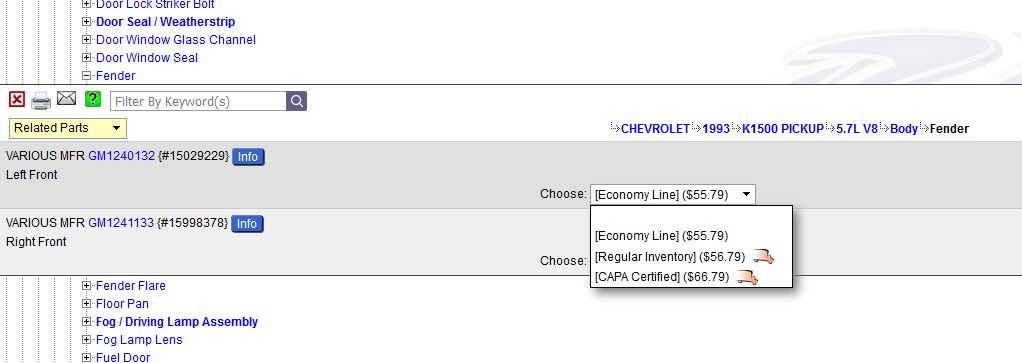Go to K1500 PICKUP breadcrumb
Image resolution: width=1022 pixels, height=363 pixels.
tap(783, 129)
